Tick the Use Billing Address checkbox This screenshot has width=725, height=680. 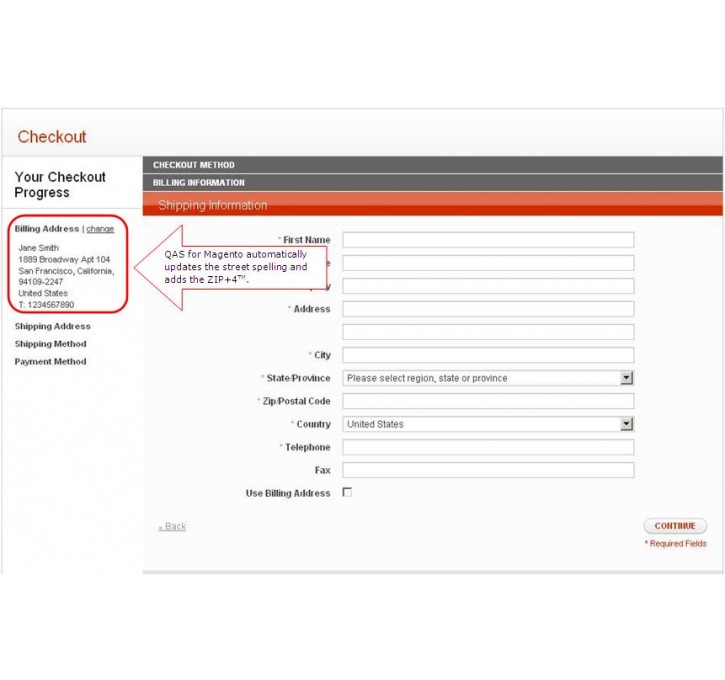click(x=347, y=492)
